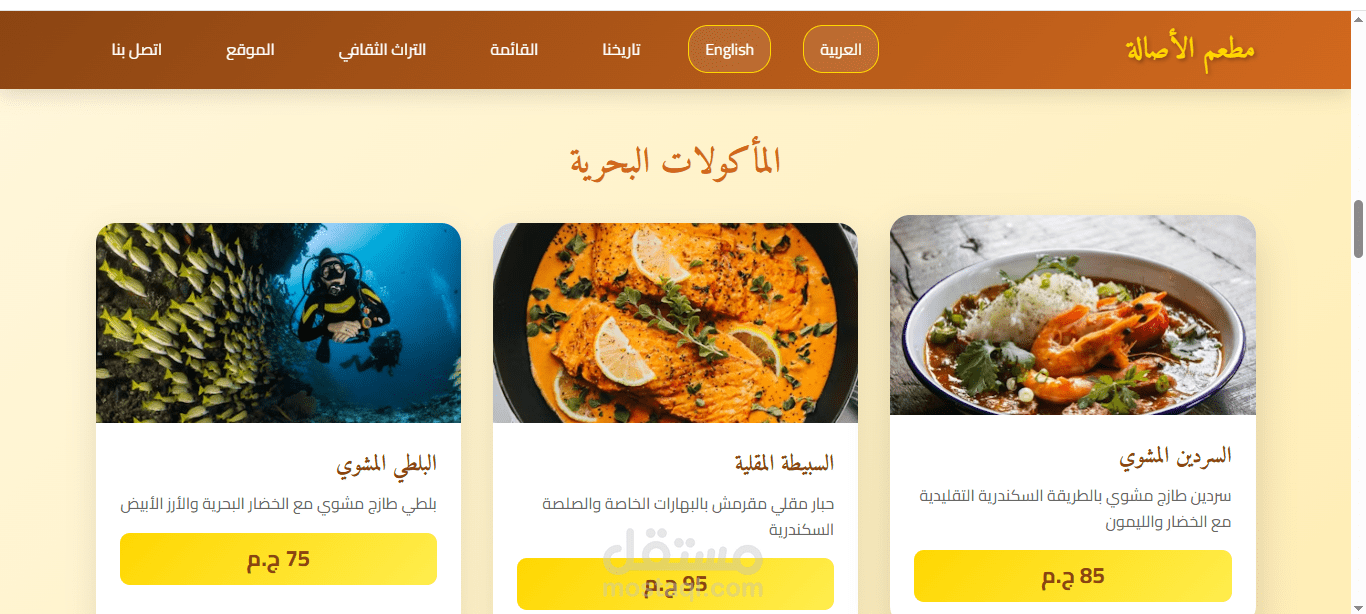Screen dimensions: 1366x614
Task: Click the grilled tilapia description text
Action: coord(278,504)
